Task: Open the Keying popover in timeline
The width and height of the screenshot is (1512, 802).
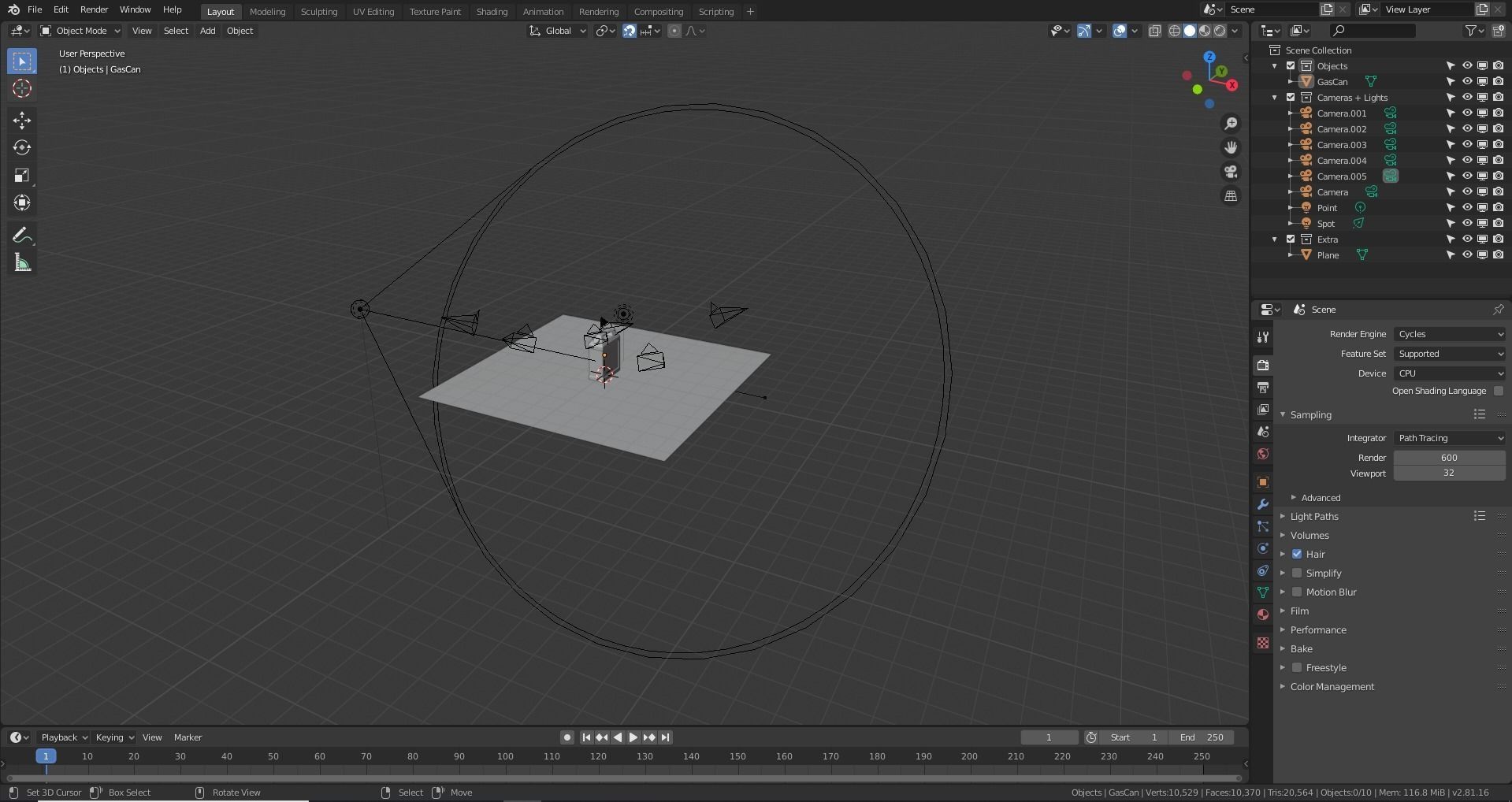Action: (114, 737)
